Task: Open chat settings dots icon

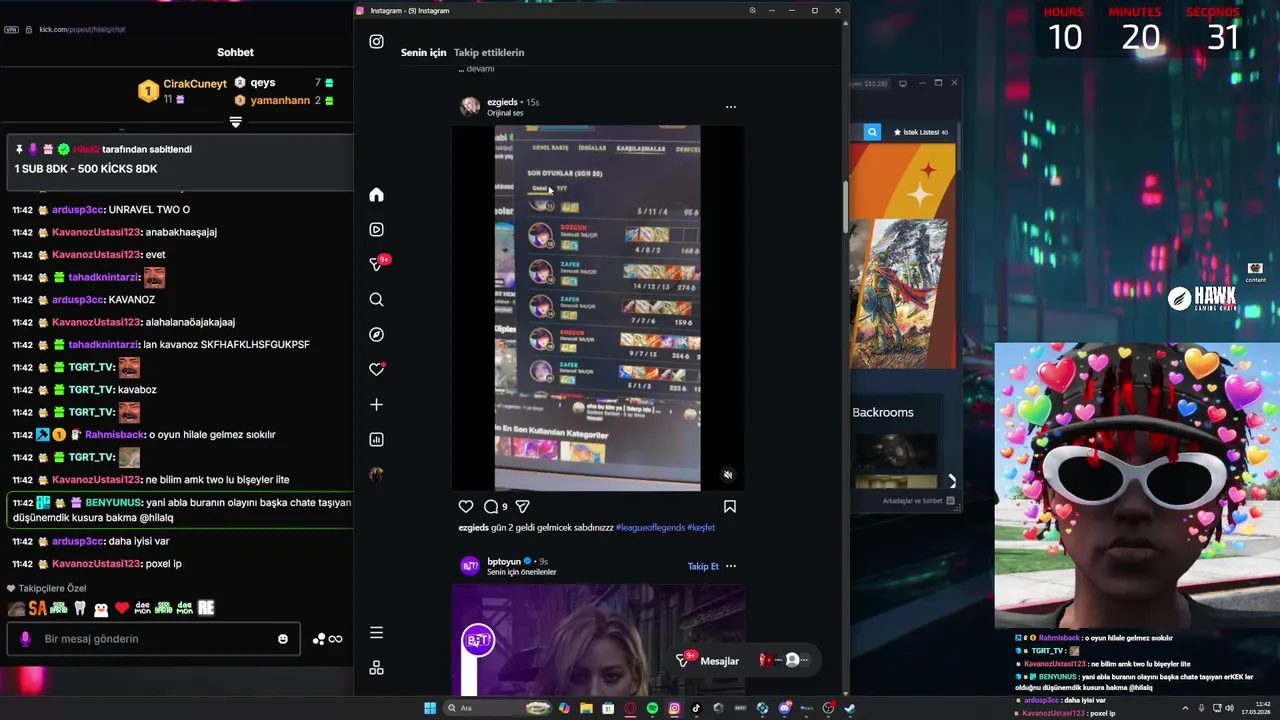Action: tap(318, 639)
